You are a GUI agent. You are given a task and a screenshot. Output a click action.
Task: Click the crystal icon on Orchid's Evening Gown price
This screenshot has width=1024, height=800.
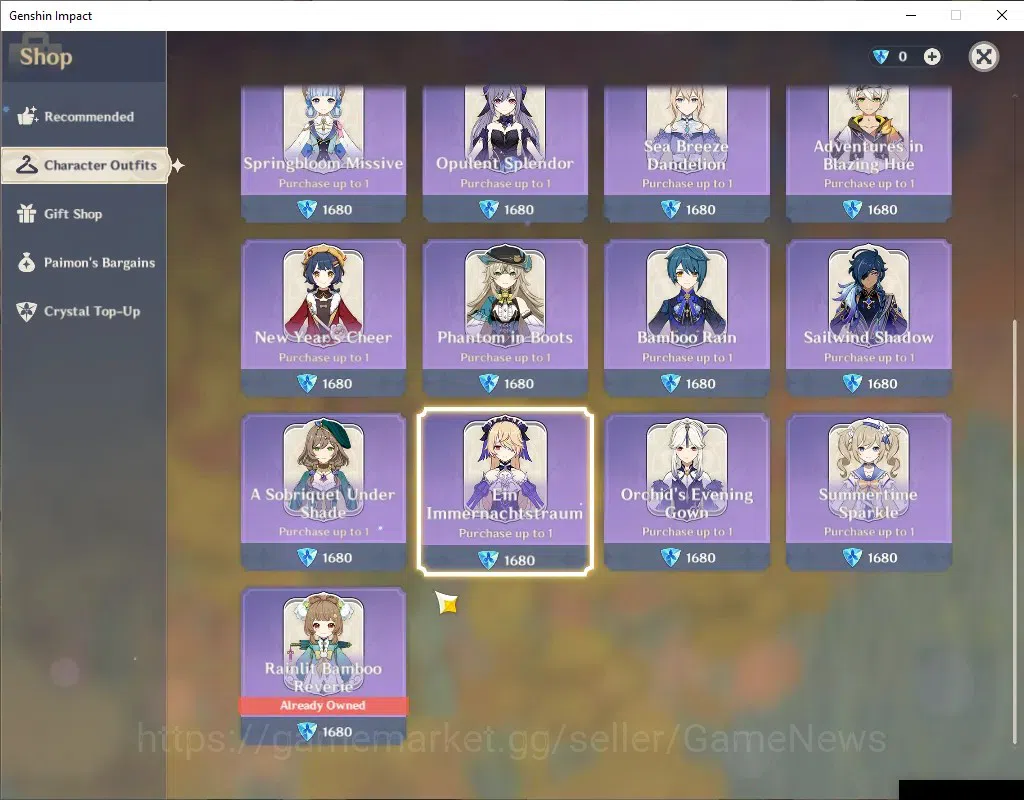coord(670,557)
